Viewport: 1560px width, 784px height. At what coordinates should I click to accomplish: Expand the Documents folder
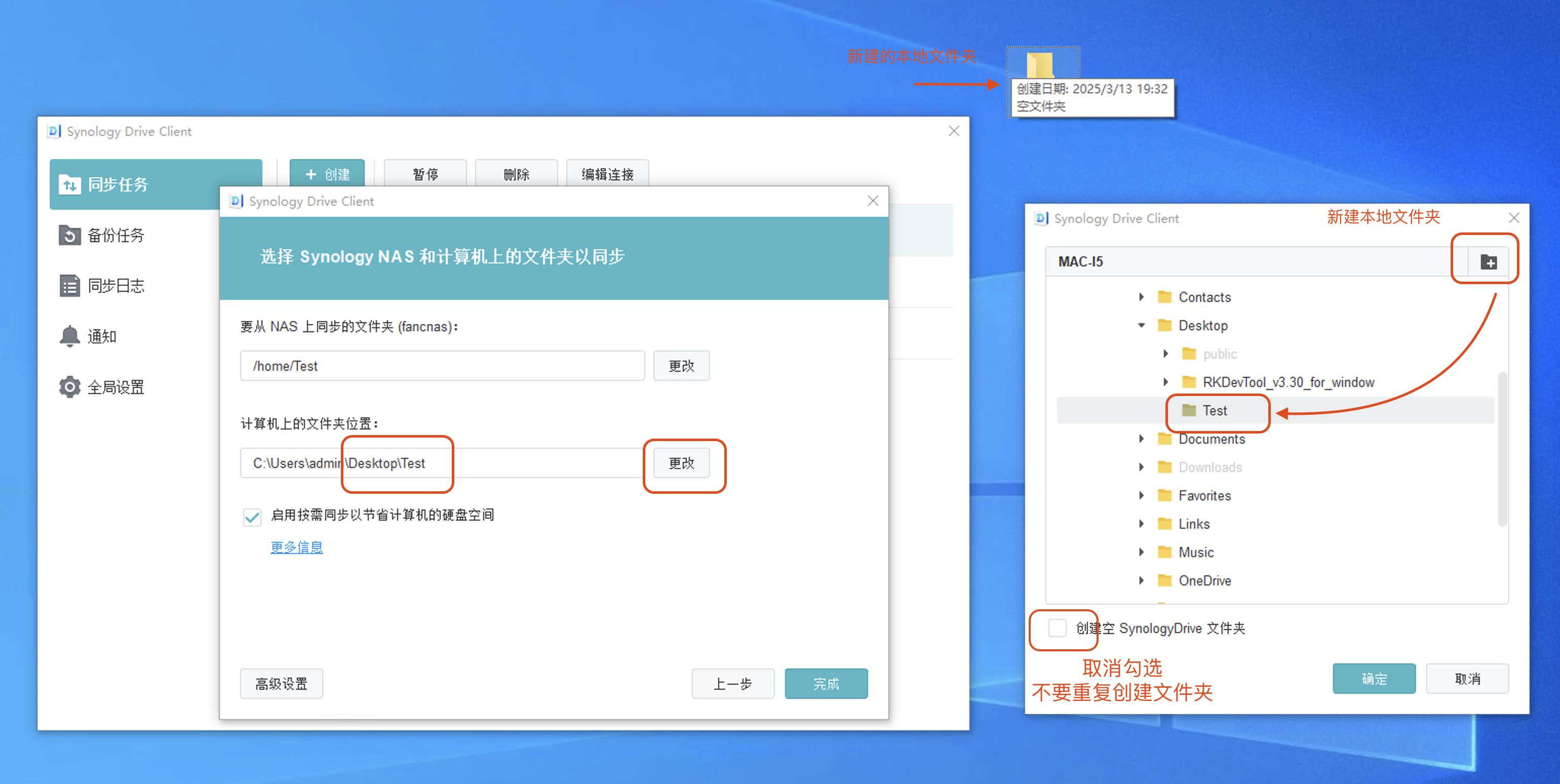1142,439
